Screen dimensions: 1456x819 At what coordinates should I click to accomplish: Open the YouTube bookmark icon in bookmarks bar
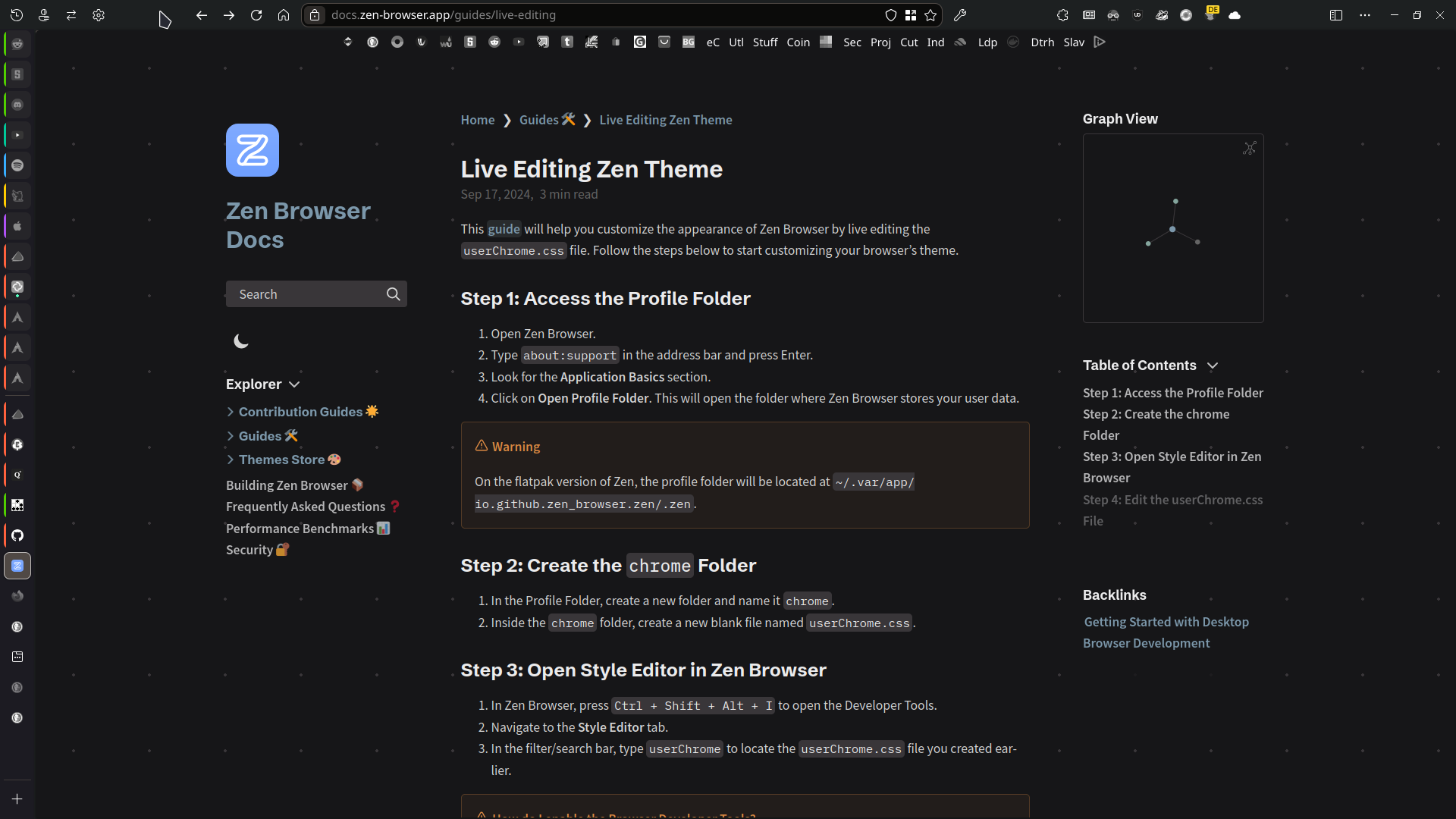[519, 42]
